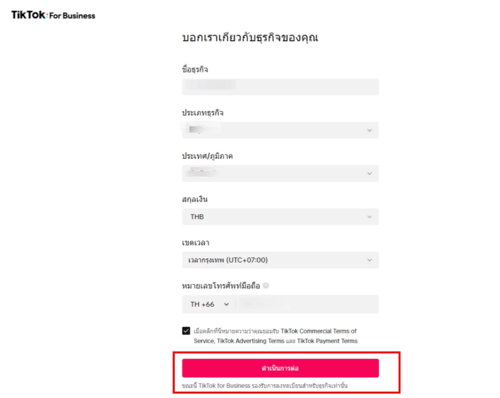The image size is (500, 398).
Task: Click the บอกเราเกี่ยวกับธุรกิจของคุณ page heading
Action: coord(250,38)
